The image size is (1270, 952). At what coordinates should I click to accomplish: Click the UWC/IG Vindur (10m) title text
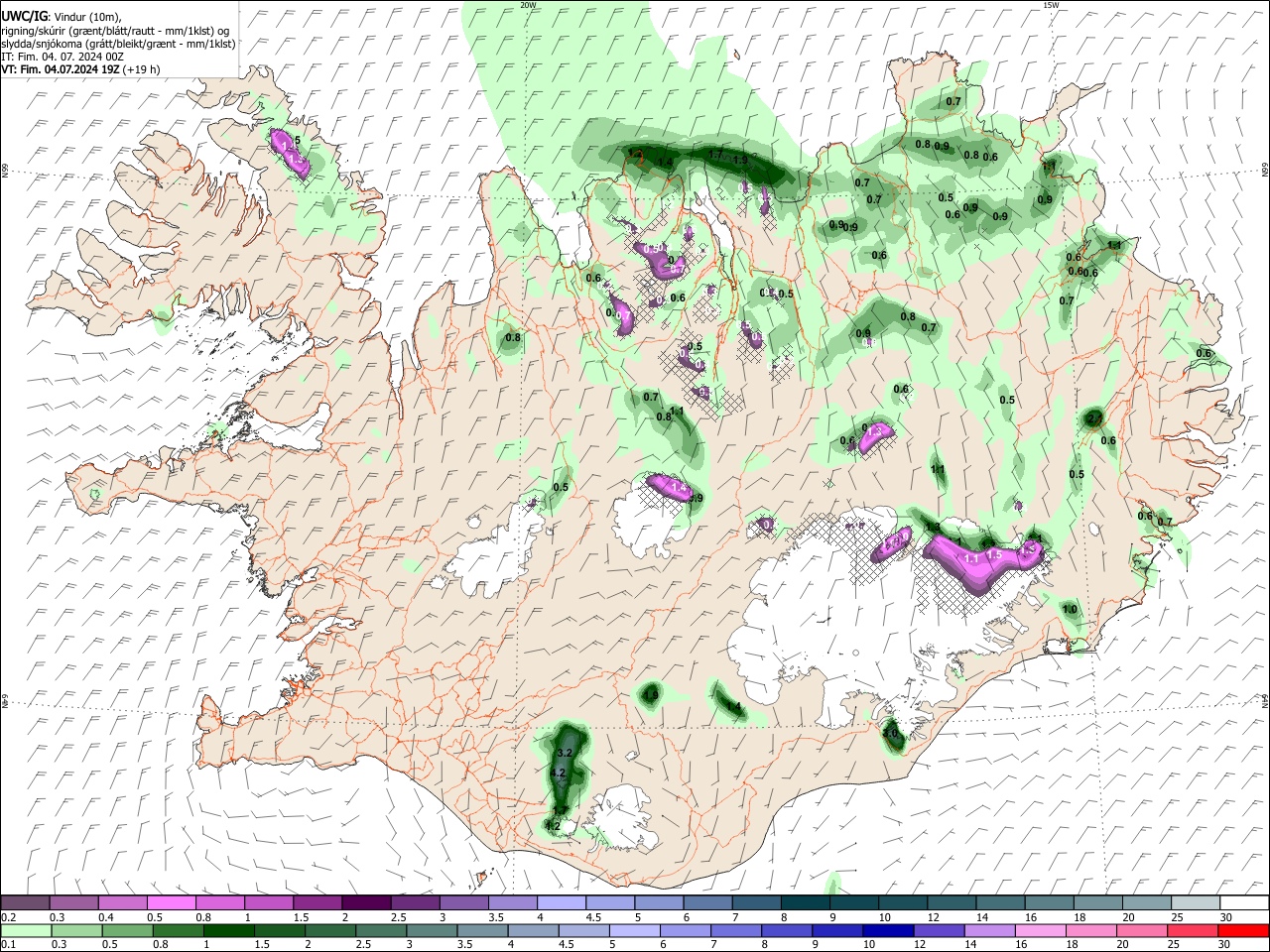click(62, 16)
